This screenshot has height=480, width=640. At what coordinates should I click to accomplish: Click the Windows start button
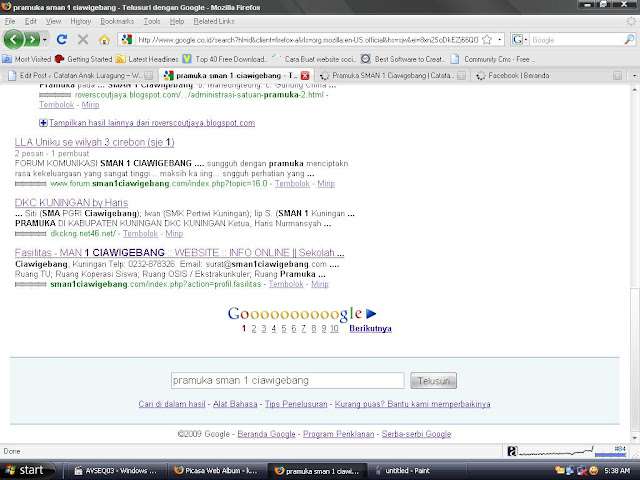pyautogui.click(x=27, y=471)
